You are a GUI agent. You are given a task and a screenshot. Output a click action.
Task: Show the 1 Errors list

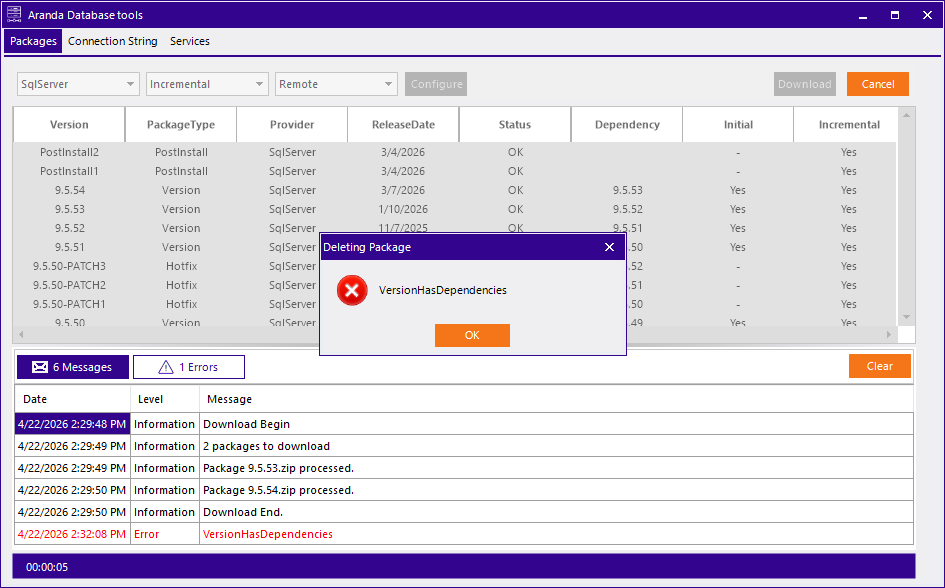click(x=189, y=367)
